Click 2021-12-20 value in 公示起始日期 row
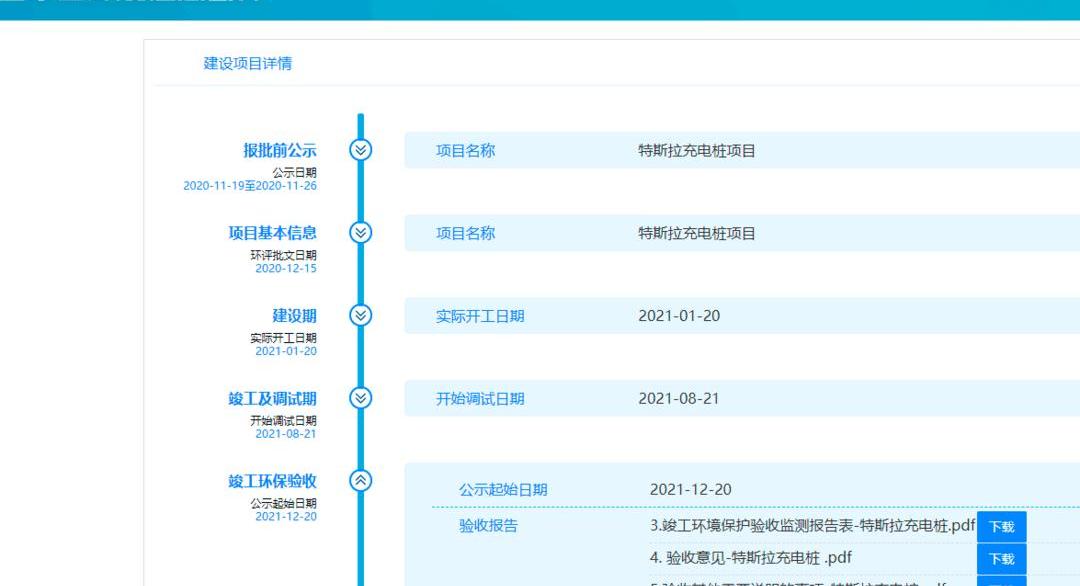 pos(691,489)
